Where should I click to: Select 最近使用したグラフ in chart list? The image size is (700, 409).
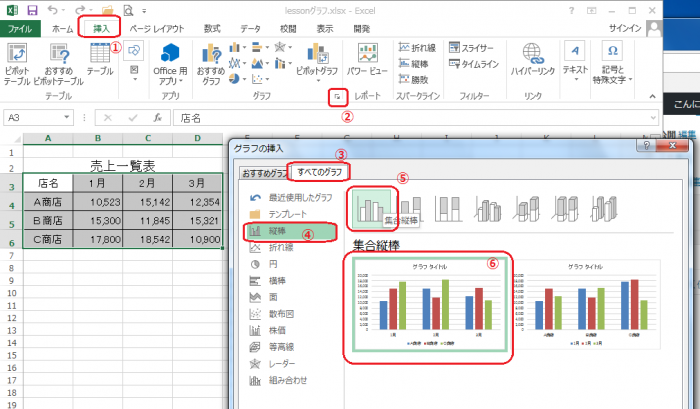(x=291, y=197)
